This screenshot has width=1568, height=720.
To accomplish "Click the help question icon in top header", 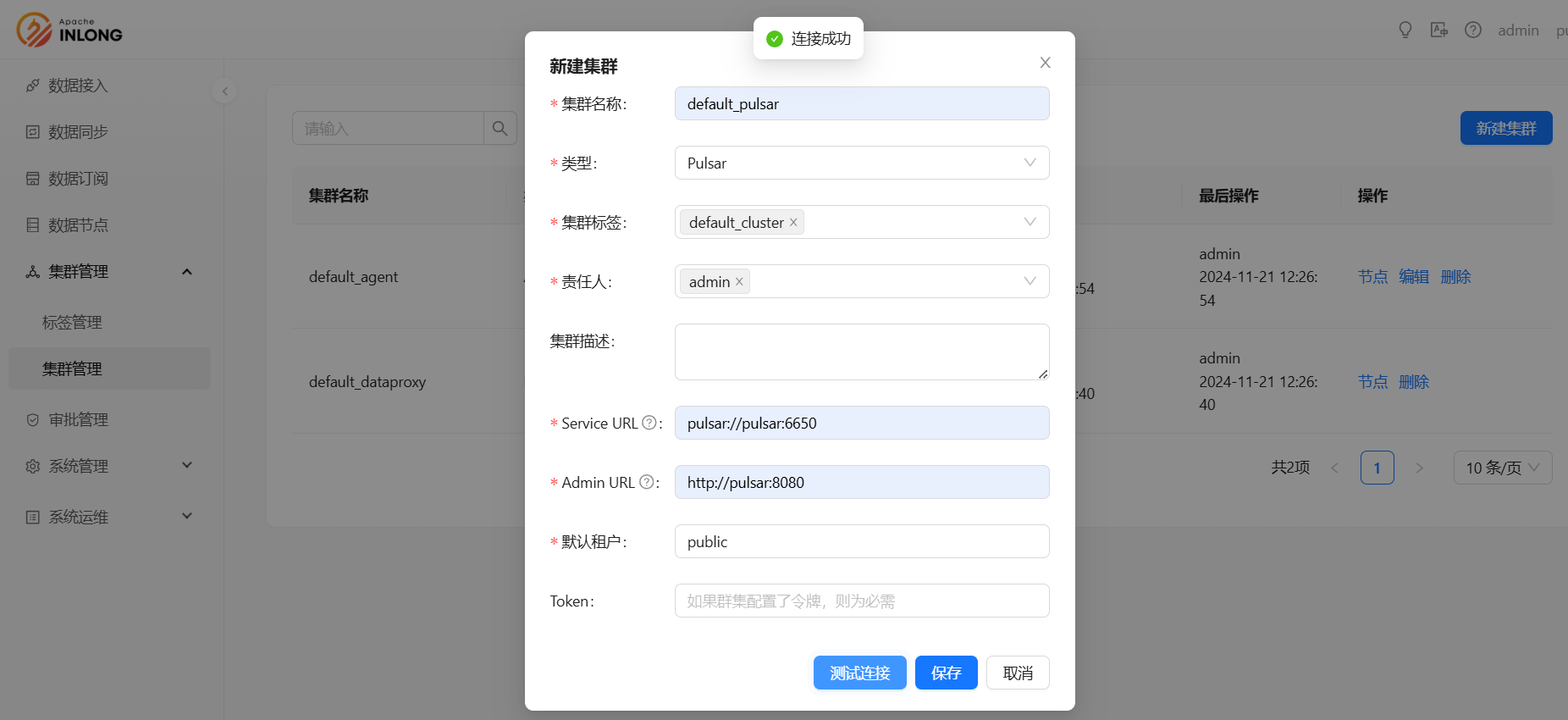I will (x=1473, y=30).
